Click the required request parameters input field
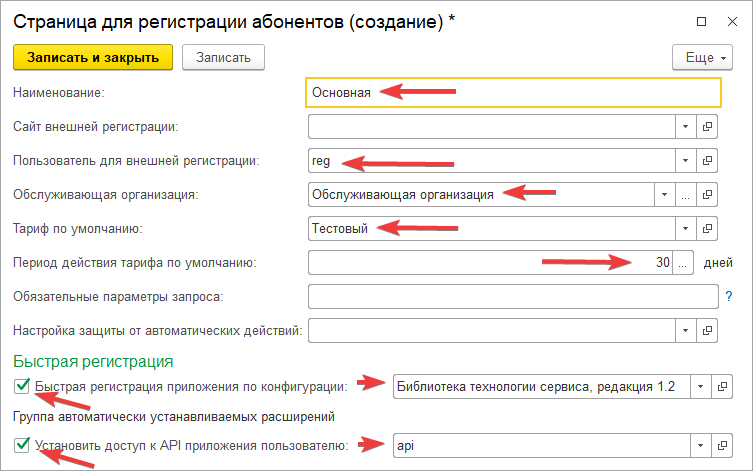Image resolution: width=753 pixels, height=471 pixels. tap(513, 296)
